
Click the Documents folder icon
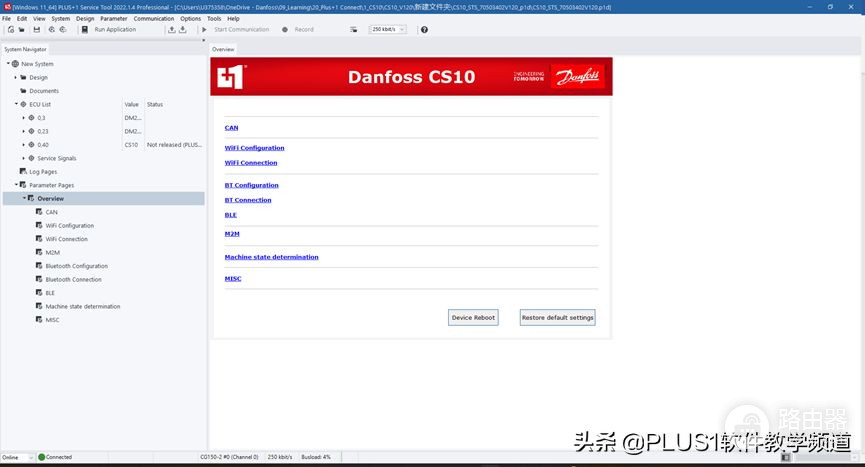23,90
